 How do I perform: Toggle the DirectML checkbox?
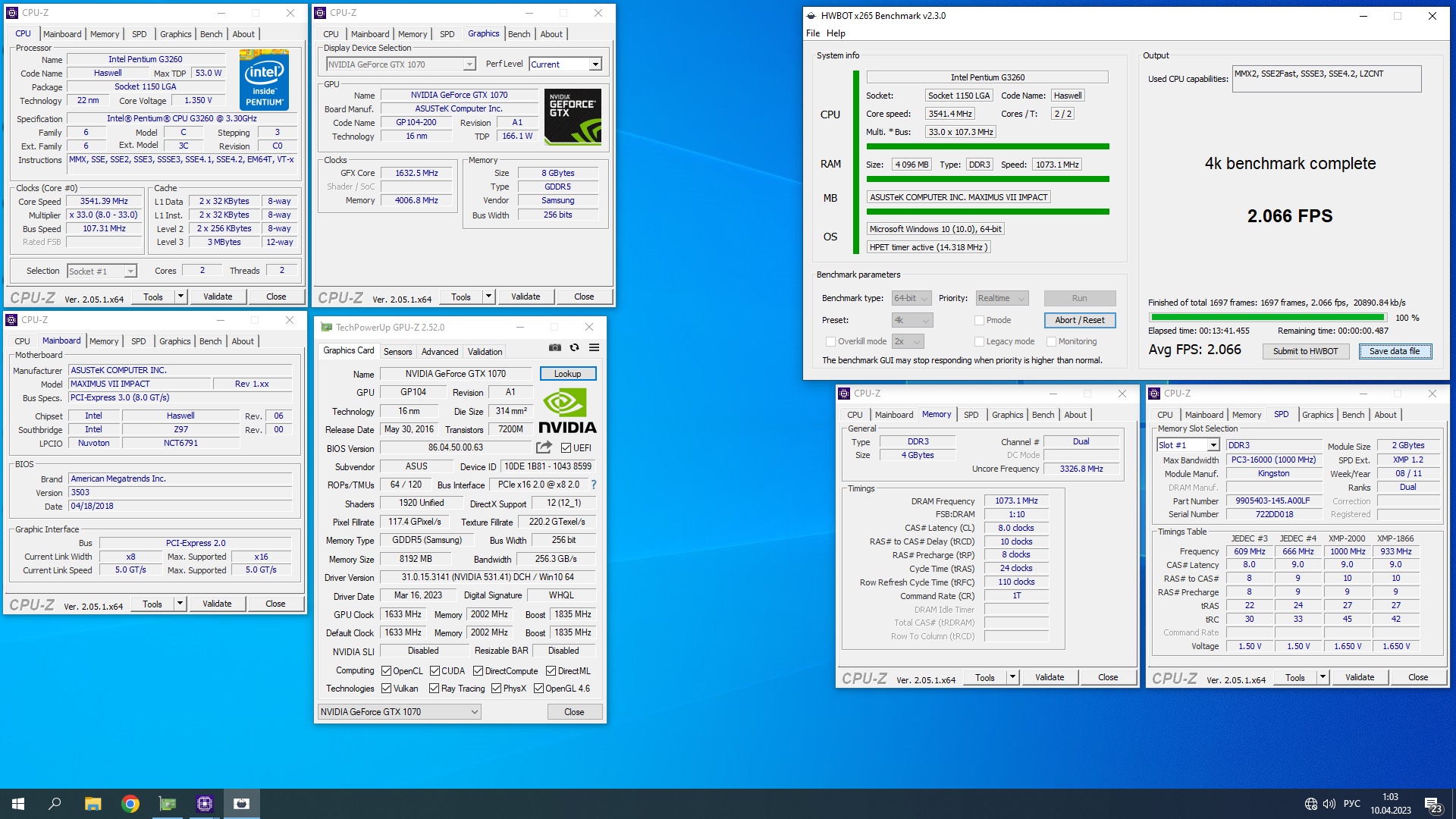coord(551,671)
